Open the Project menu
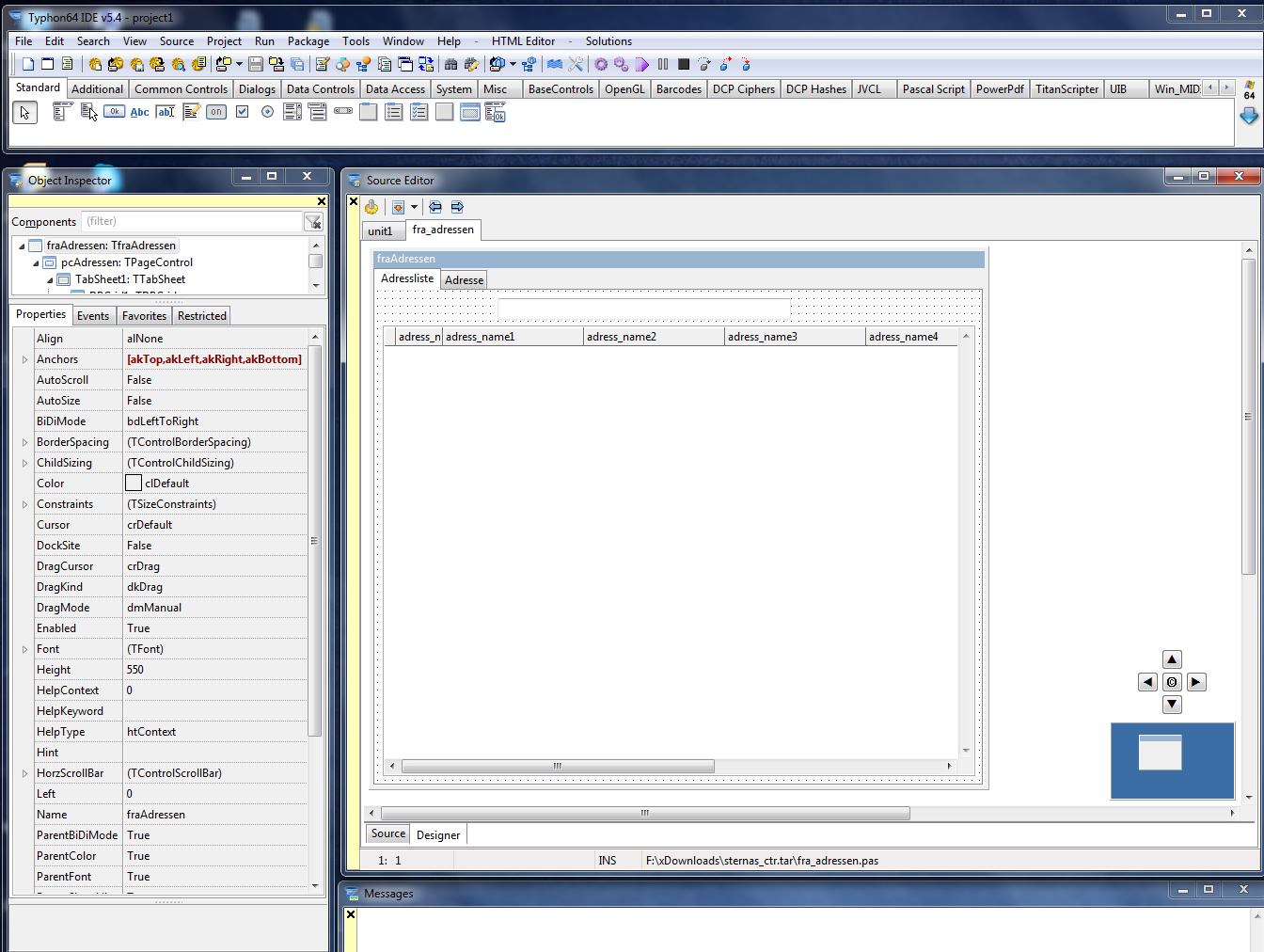Image resolution: width=1264 pixels, height=952 pixels. [224, 41]
